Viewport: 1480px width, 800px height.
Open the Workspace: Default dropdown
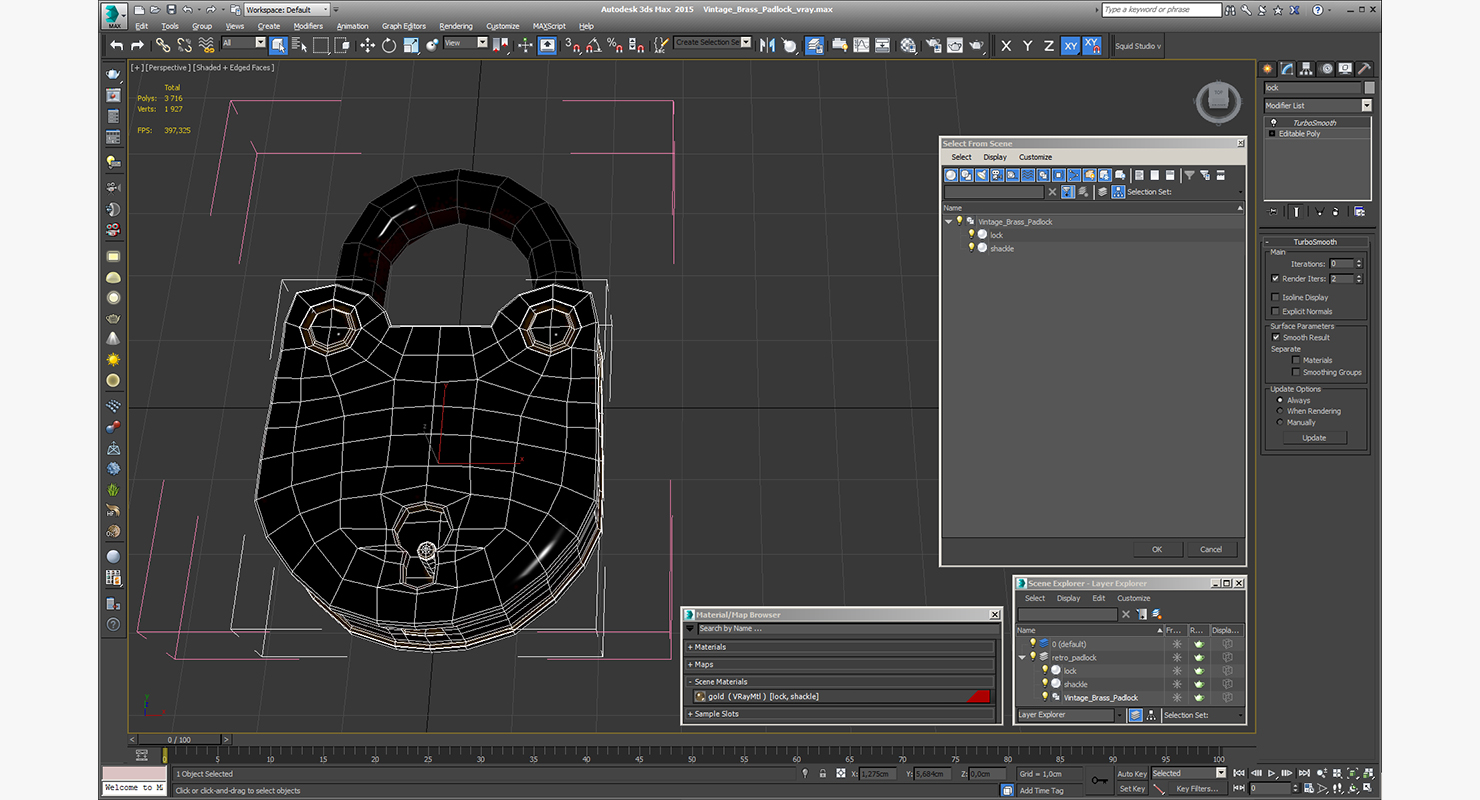pyautogui.click(x=287, y=10)
